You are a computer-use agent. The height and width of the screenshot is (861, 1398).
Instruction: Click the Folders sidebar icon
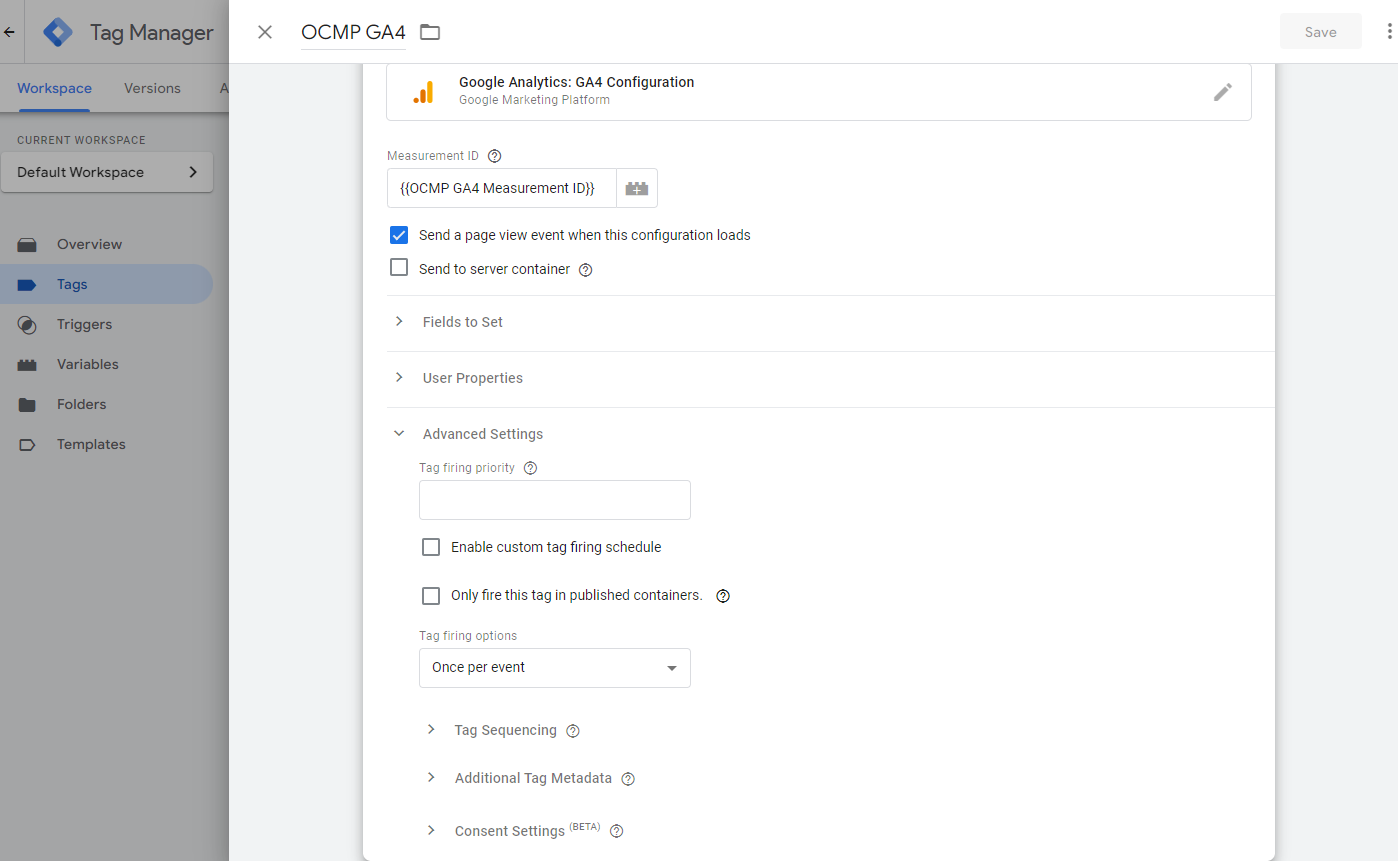27,404
